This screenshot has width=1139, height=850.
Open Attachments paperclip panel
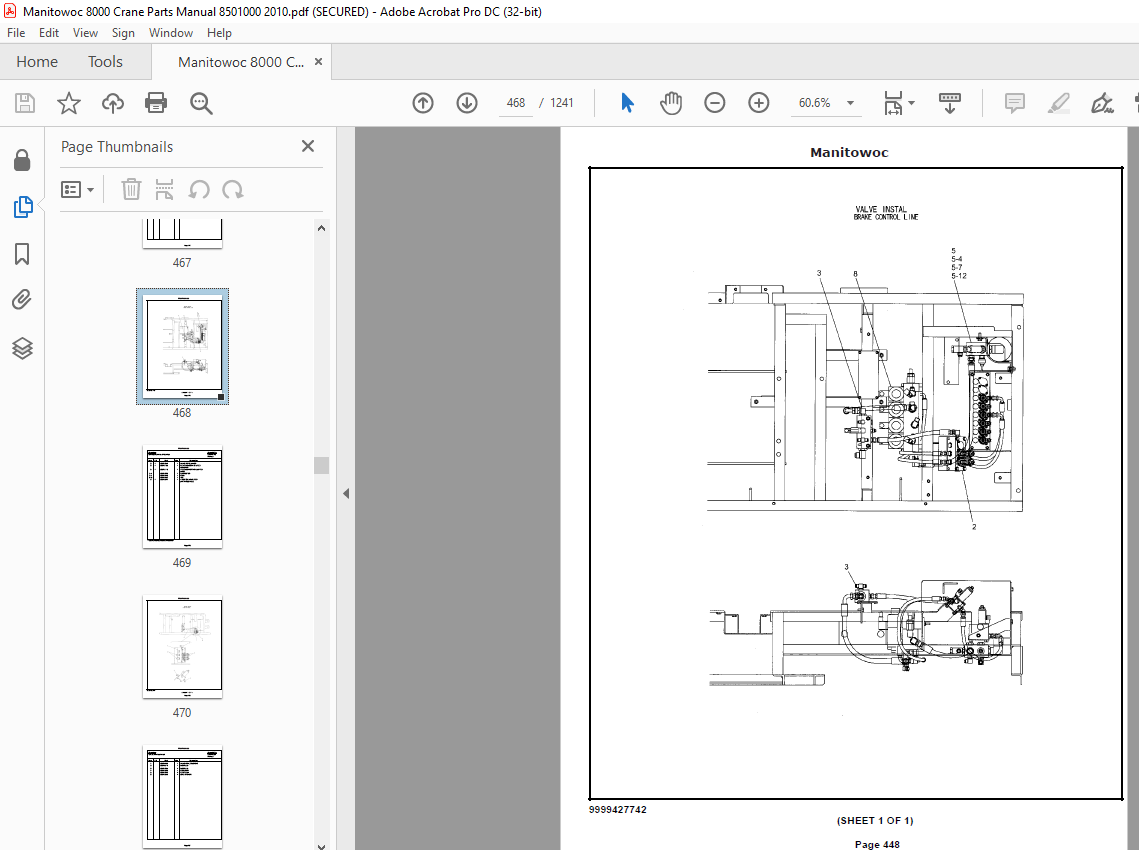[23, 299]
